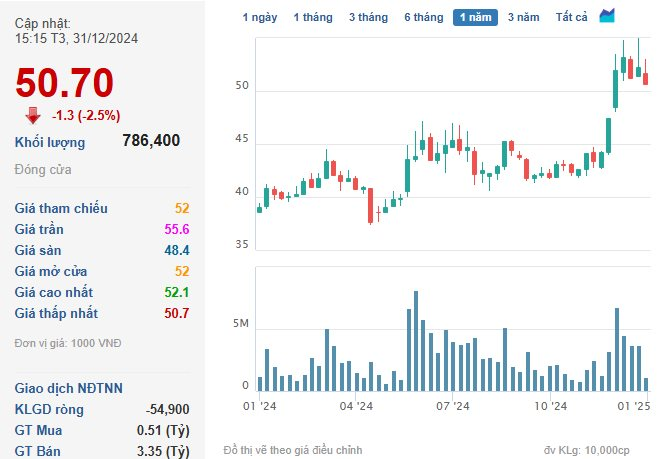Click the sell value 3.35 (Tỷ)
Image resolution: width=657 pixels, height=459 pixels.
point(163,451)
